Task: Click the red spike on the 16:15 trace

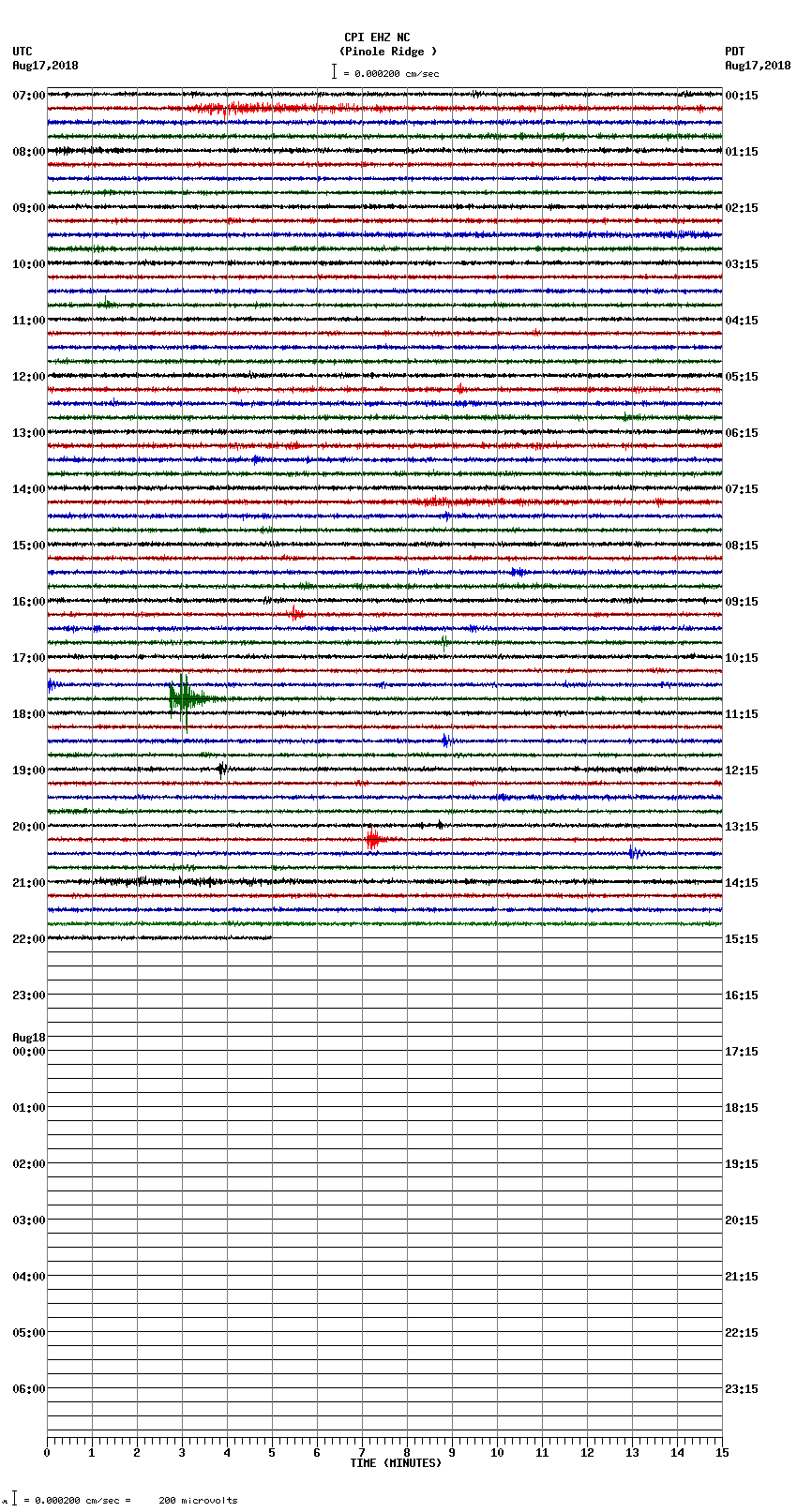Action: click(x=294, y=614)
